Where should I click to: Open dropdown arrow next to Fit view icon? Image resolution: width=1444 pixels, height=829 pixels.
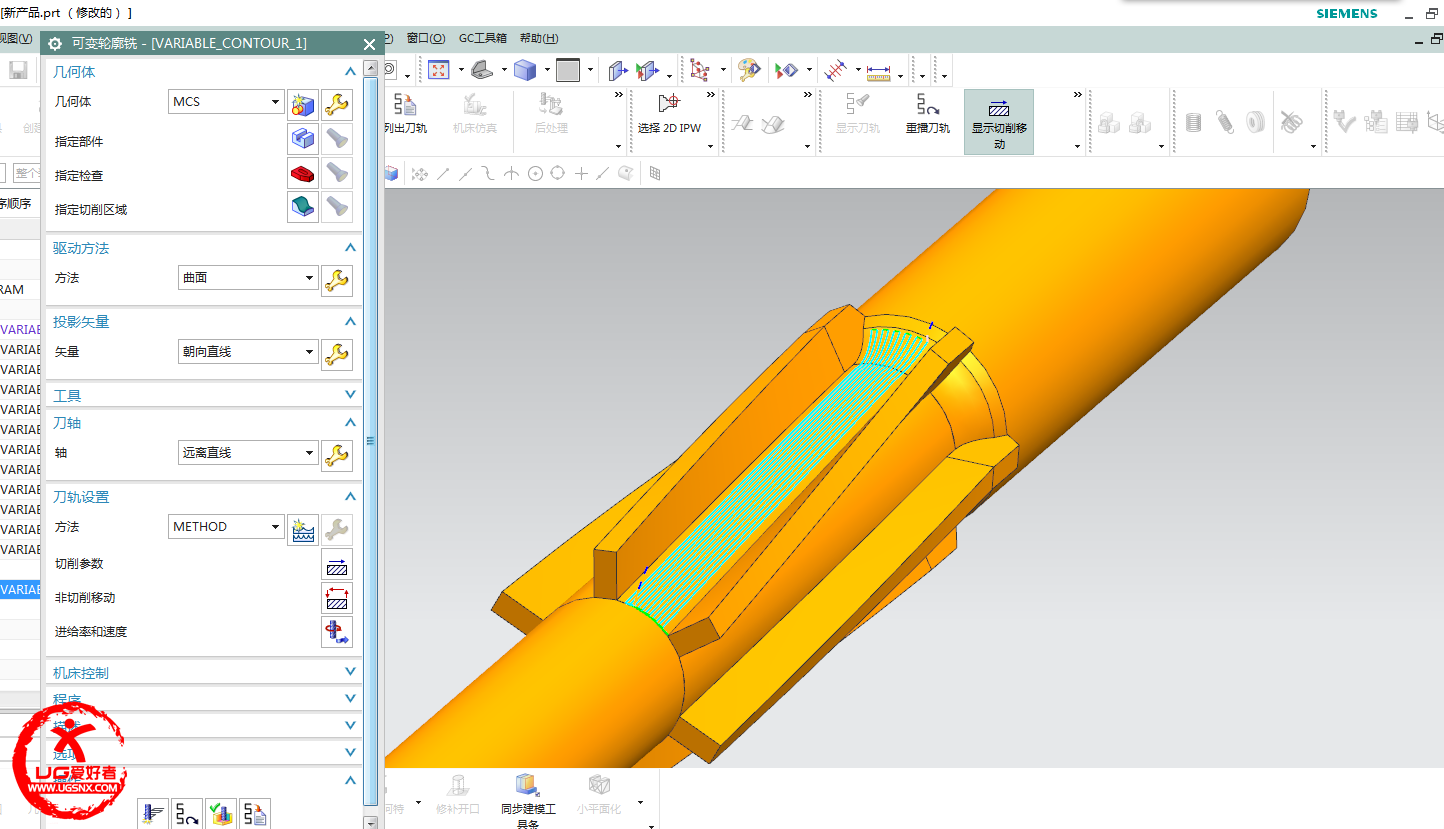point(461,71)
